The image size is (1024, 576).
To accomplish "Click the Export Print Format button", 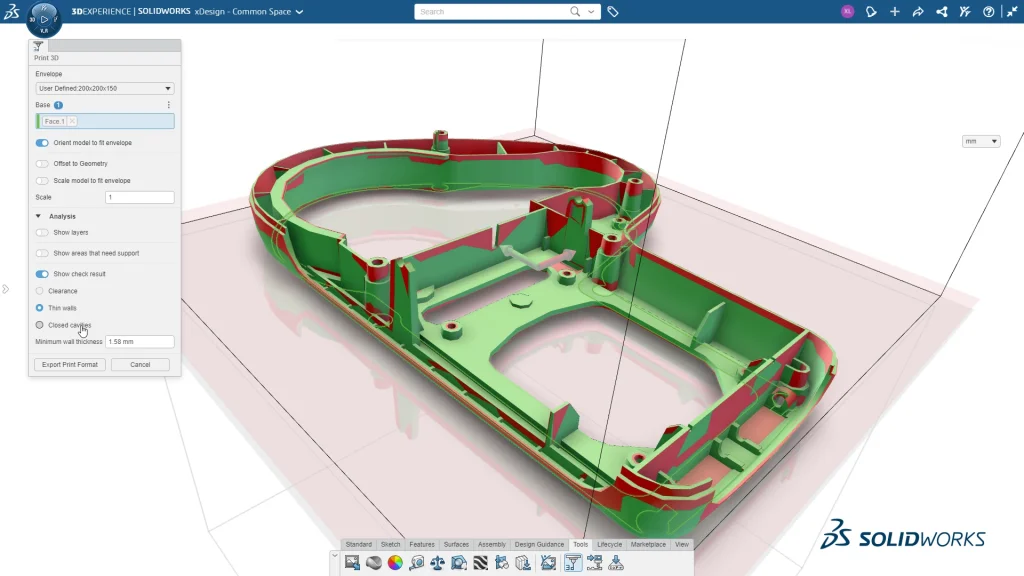I will [x=68, y=364].
